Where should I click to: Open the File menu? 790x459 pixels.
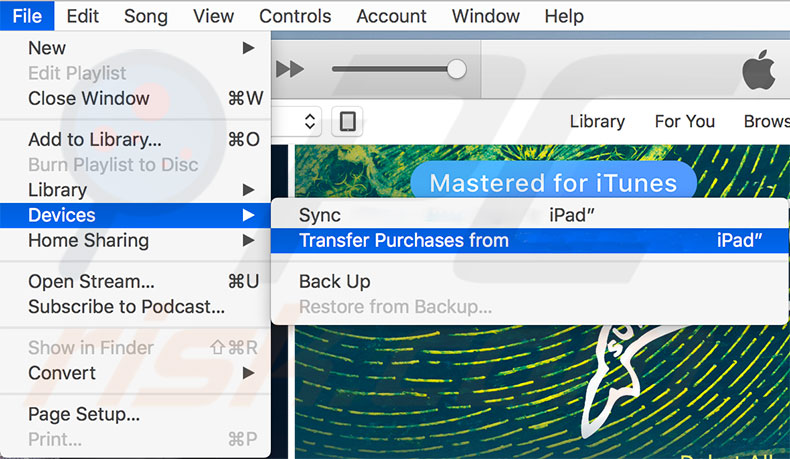[x=27, y=16]
